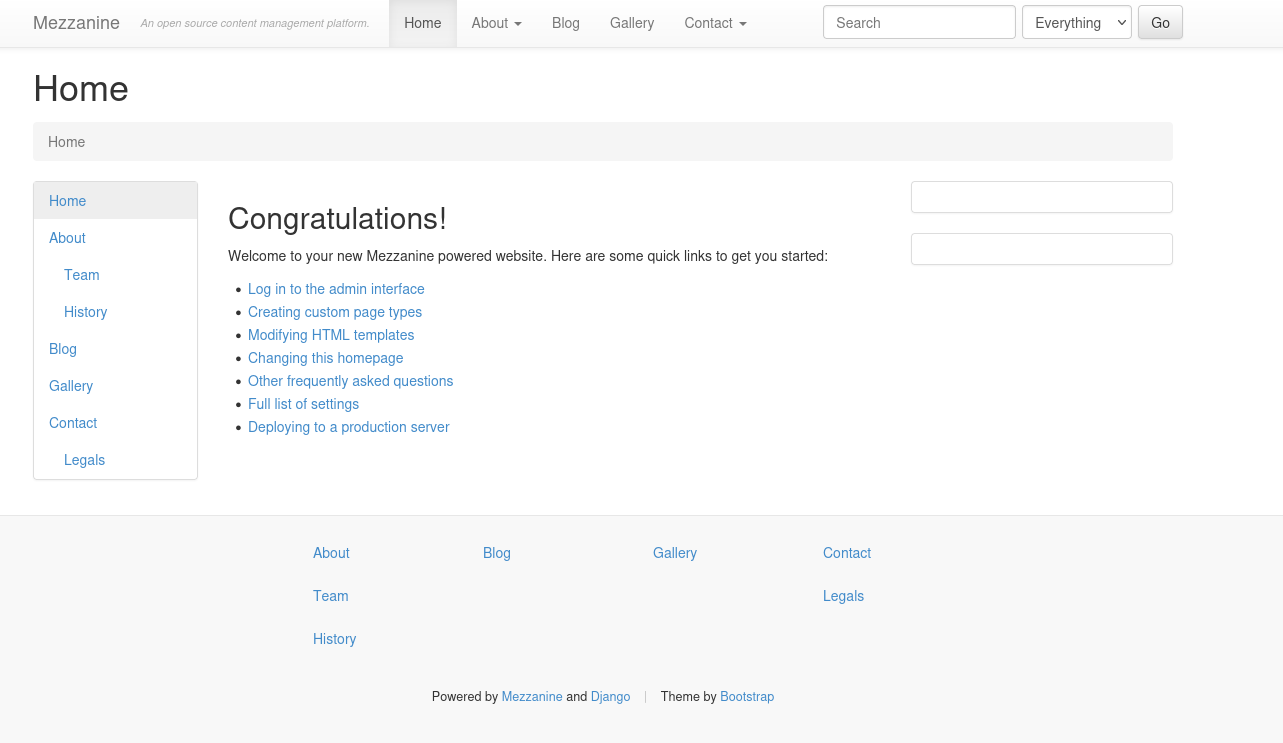Select History in the left sidebar menu
Screen dimensions: 1283x743
click(85, 312)
